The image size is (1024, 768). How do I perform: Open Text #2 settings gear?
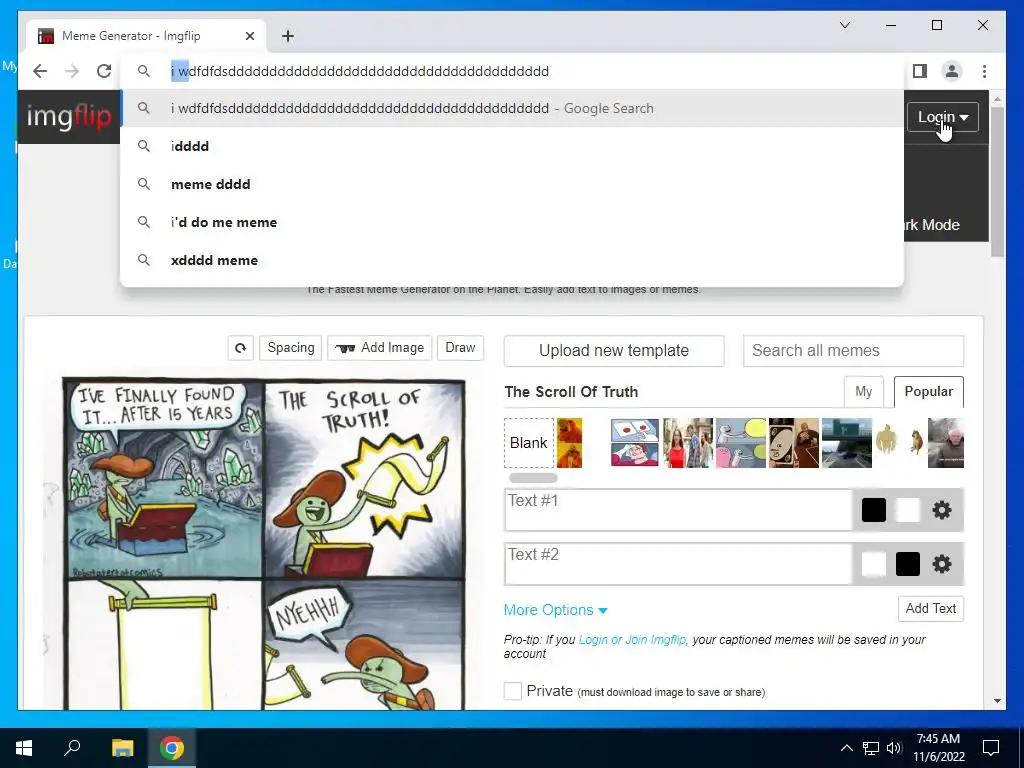942,564
